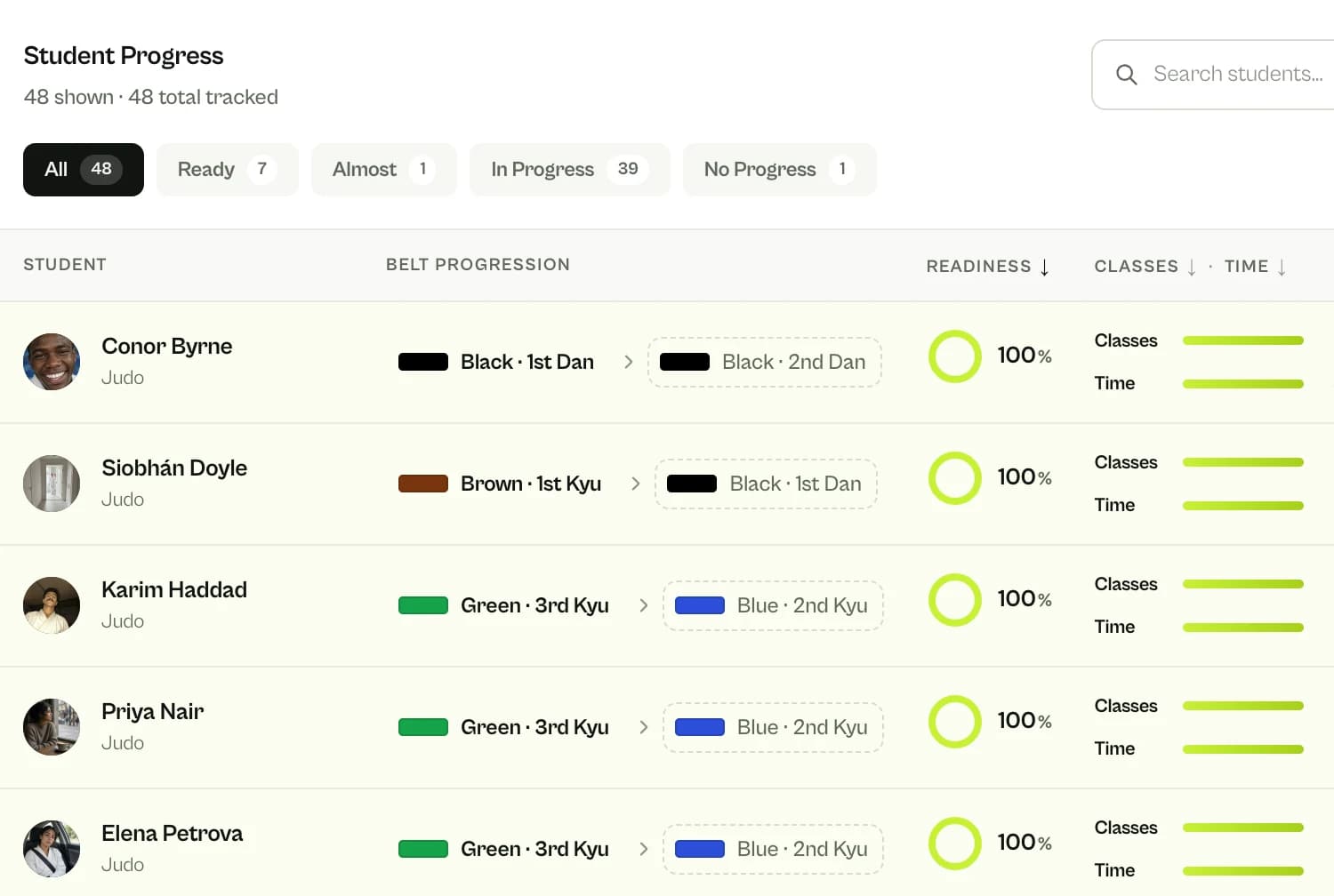This screenshot has height=896, width=1334.
Task: Click chevron arrow in Siobhán Doyle's row
Action: [636, 484]
